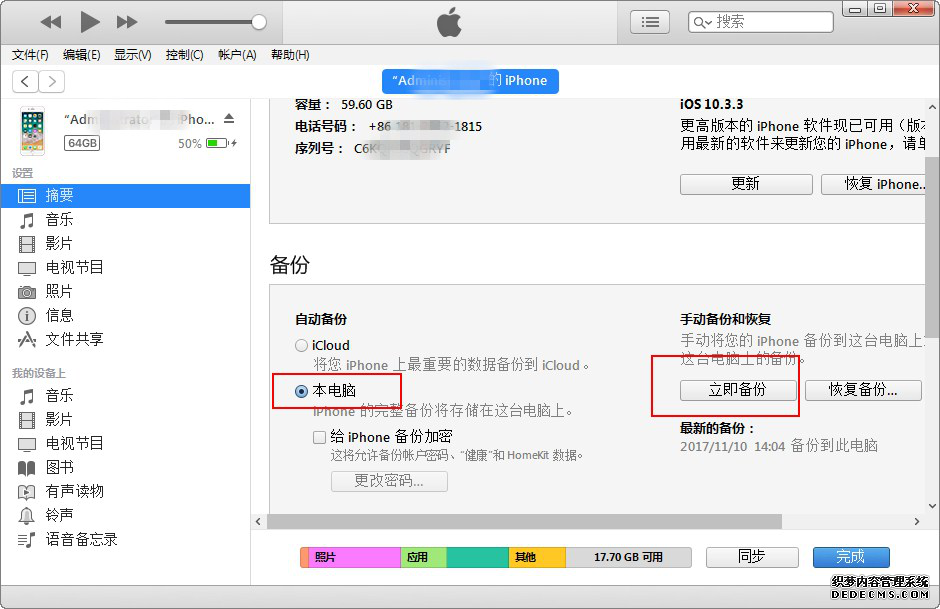Adjust the volume slider knob

258,22
